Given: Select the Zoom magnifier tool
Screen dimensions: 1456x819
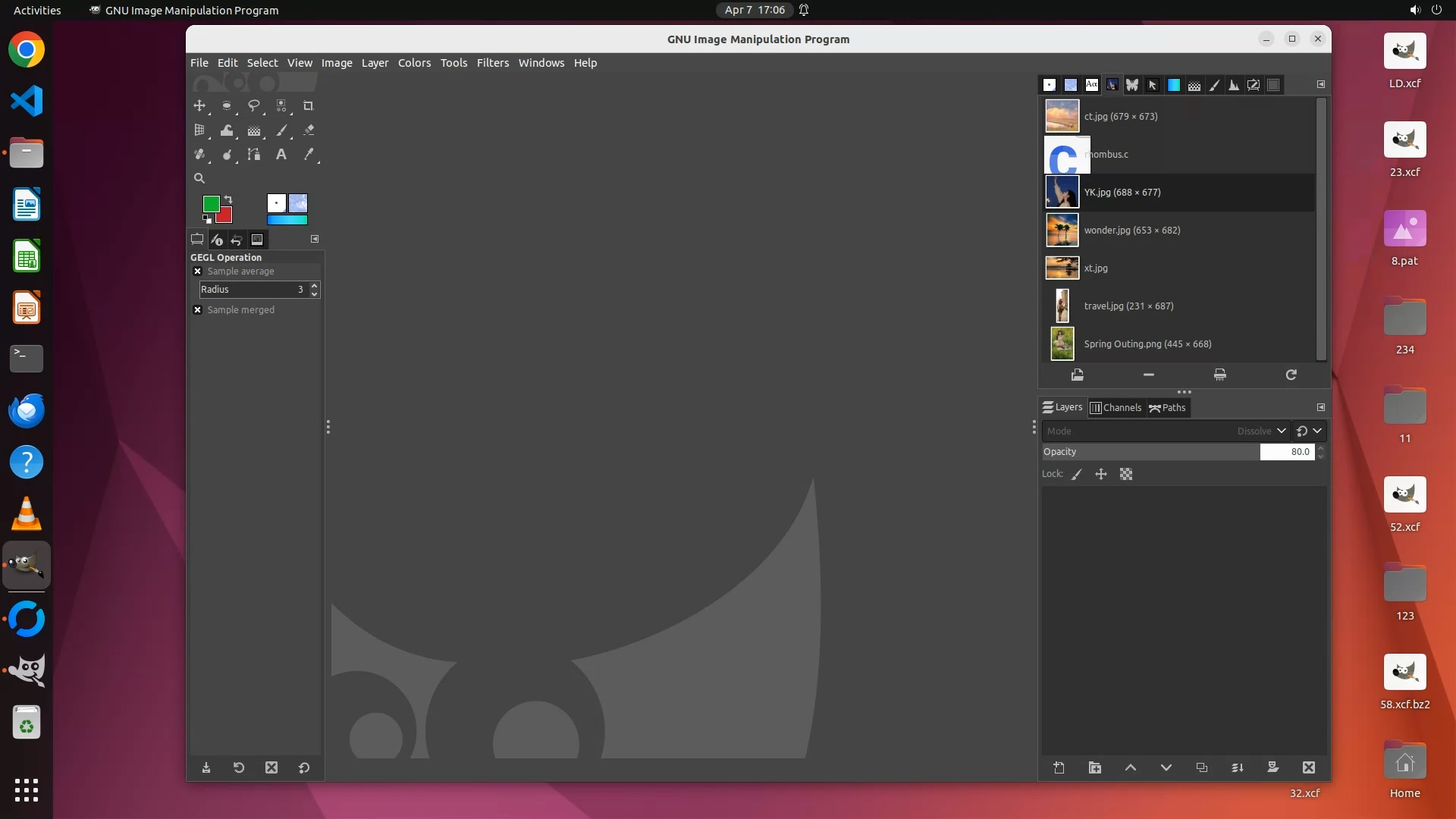Looking at the screenshot, I should (199, 179).
